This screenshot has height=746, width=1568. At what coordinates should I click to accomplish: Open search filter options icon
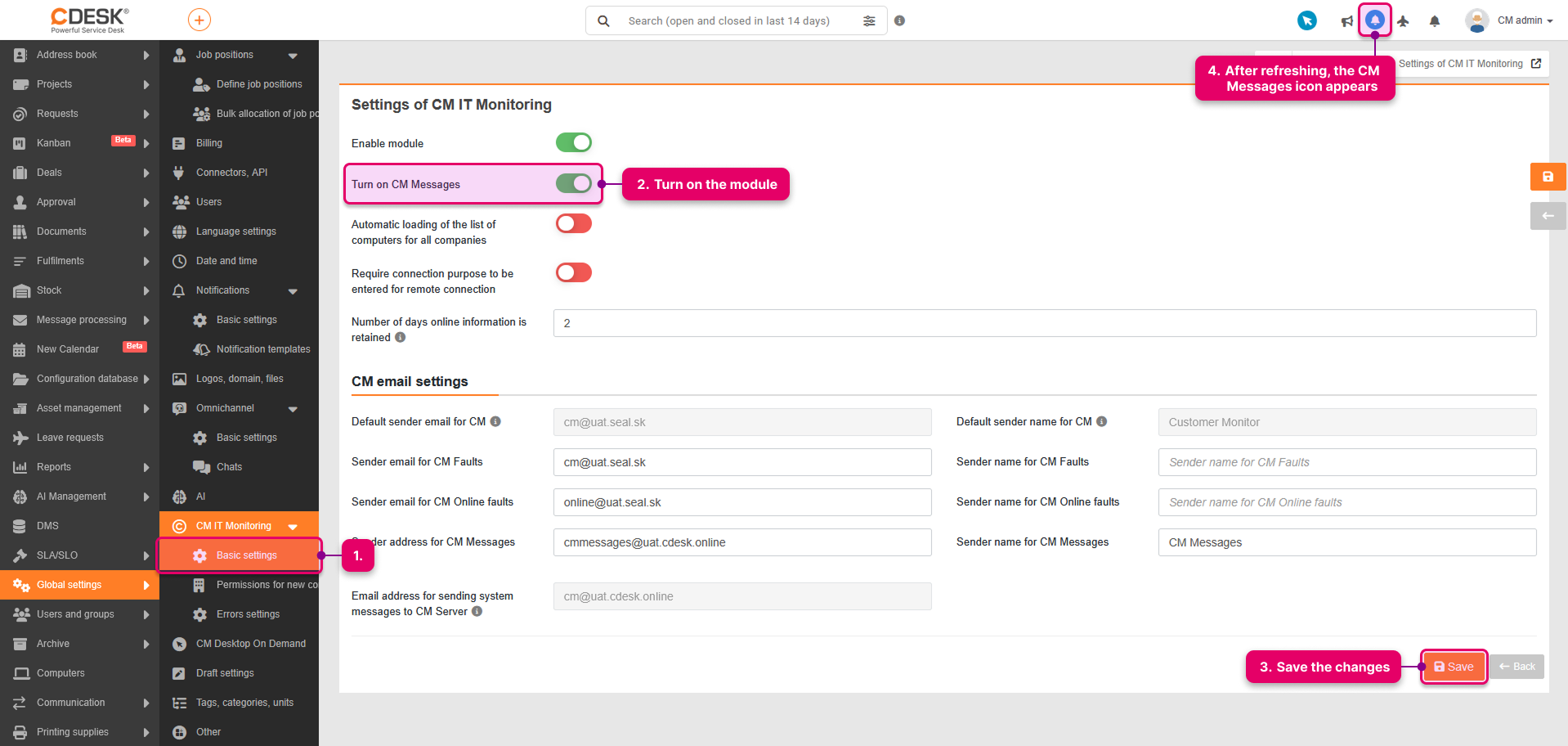point(869,21)
